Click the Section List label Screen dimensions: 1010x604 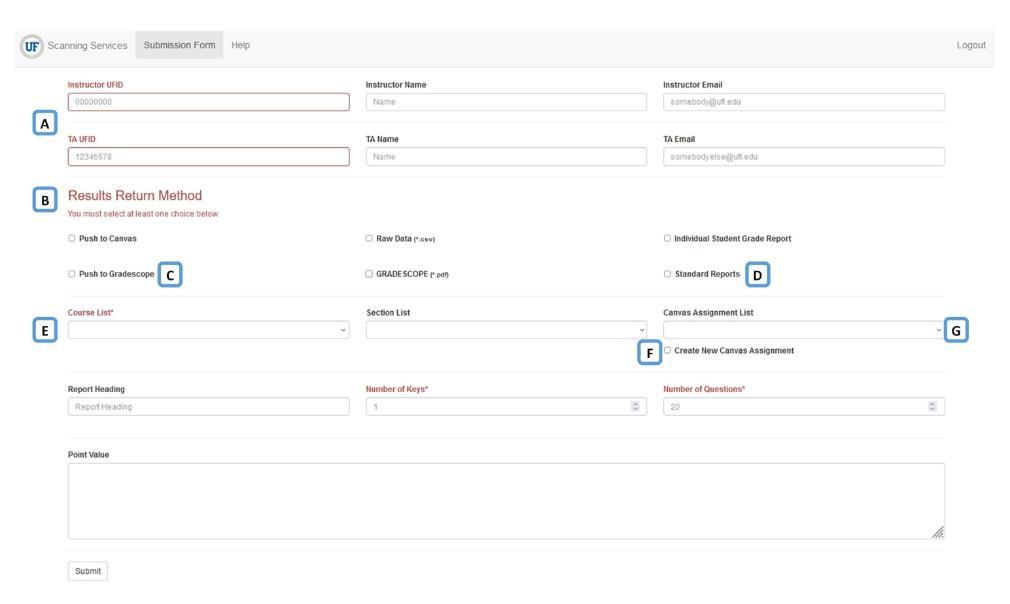(388, 312)
